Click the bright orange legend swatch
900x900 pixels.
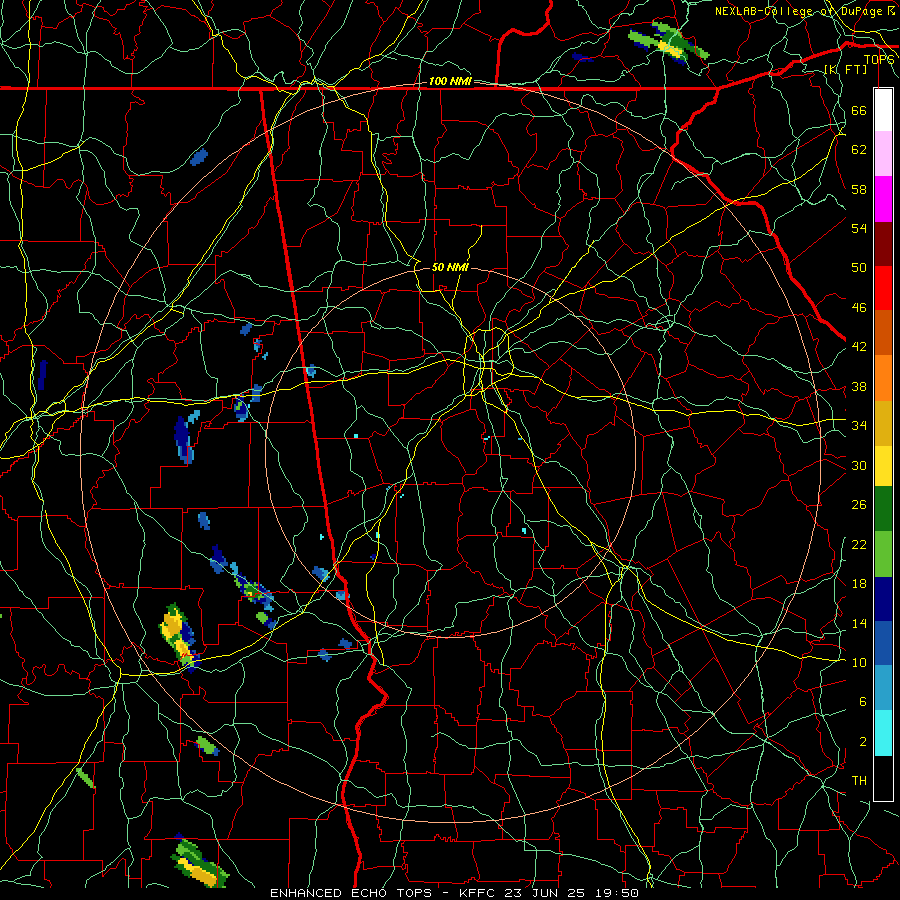(x=883, y=378)
